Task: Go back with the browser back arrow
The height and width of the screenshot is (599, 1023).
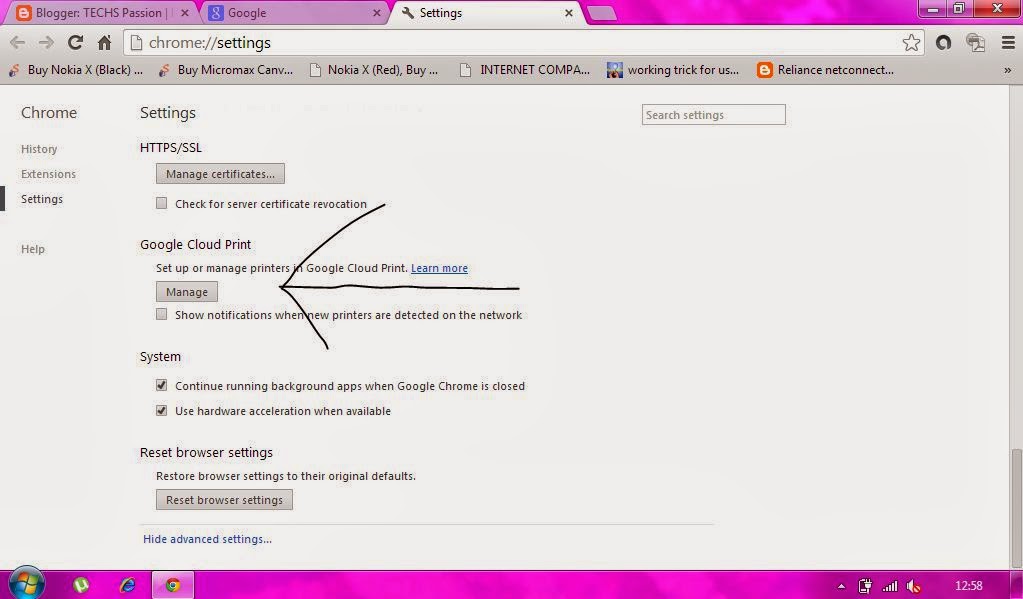Action: click(18, 43)
